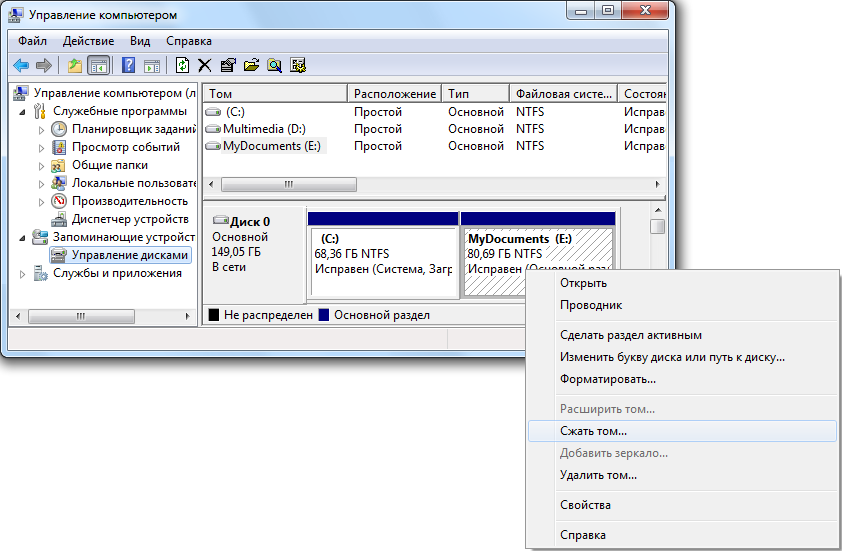This screenshot has width=842, height=551.
Task: Click the Computer Management title bar icon
Action: [16, 16]
